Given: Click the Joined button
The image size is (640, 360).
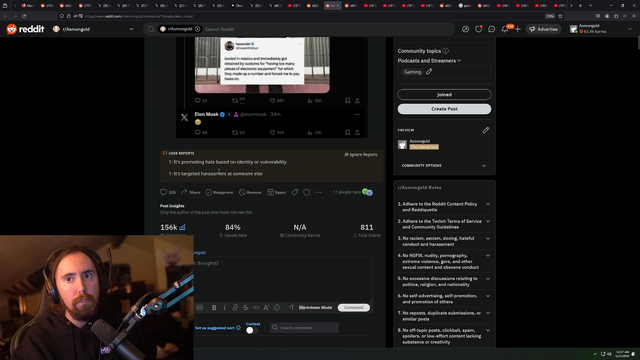Looking at the screenshot, I should click(x=444, y=94).
